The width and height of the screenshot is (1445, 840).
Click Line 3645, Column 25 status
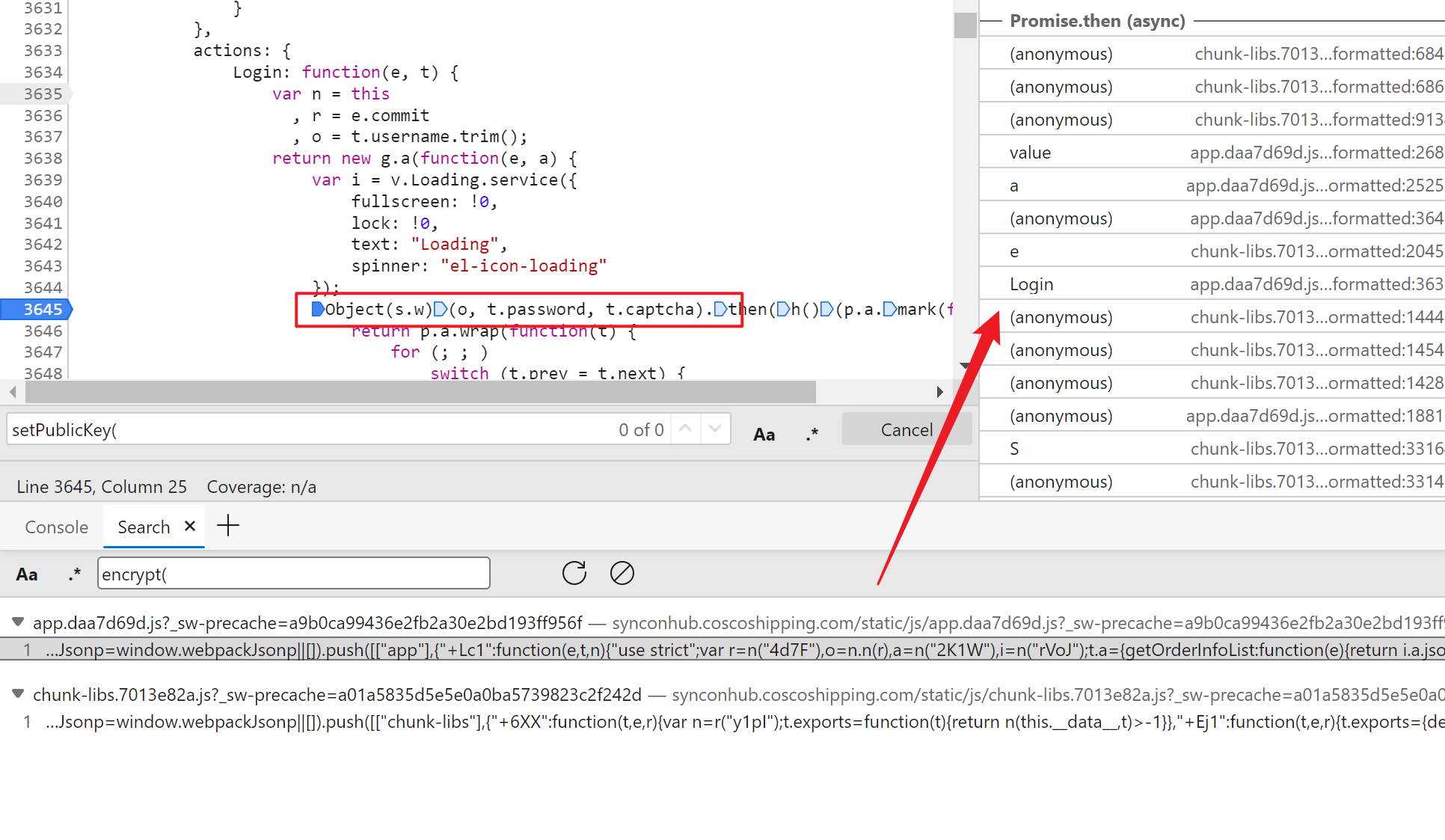tap(102, 487)
